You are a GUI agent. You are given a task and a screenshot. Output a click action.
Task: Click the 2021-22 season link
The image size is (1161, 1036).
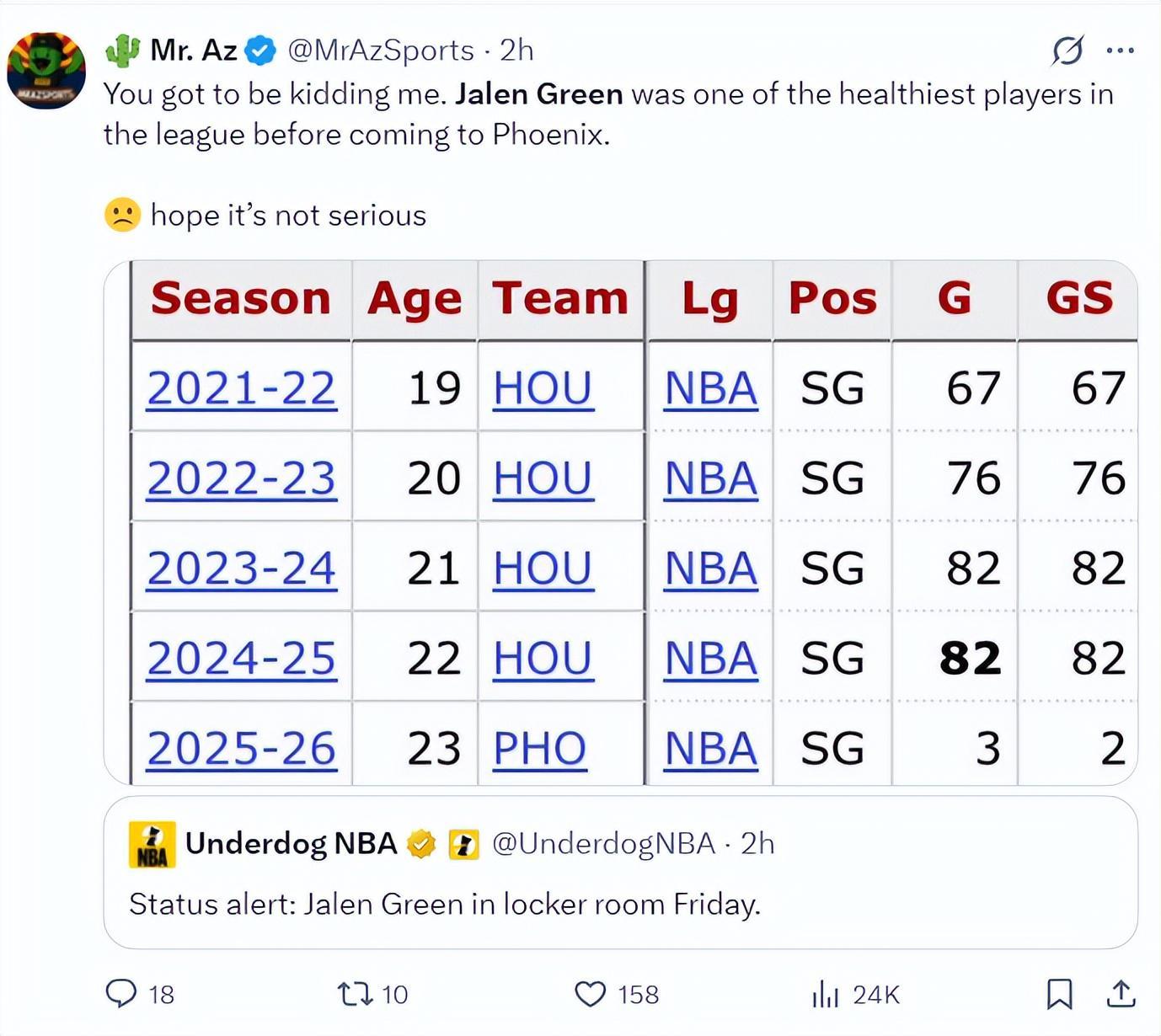[x=241, y=389]
